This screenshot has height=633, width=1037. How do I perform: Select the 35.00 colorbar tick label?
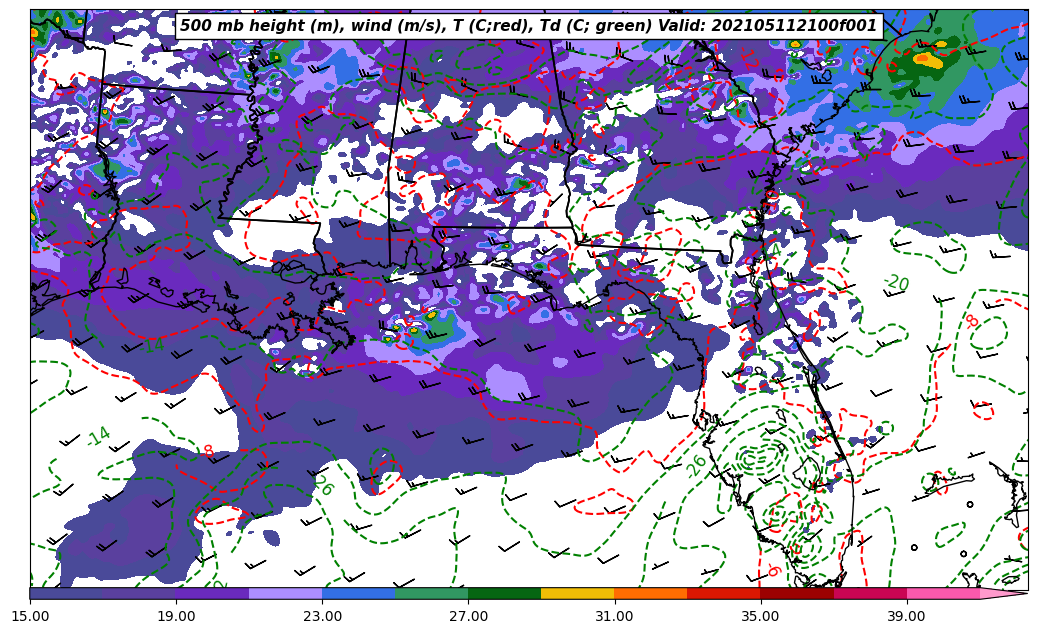point(760,617)
